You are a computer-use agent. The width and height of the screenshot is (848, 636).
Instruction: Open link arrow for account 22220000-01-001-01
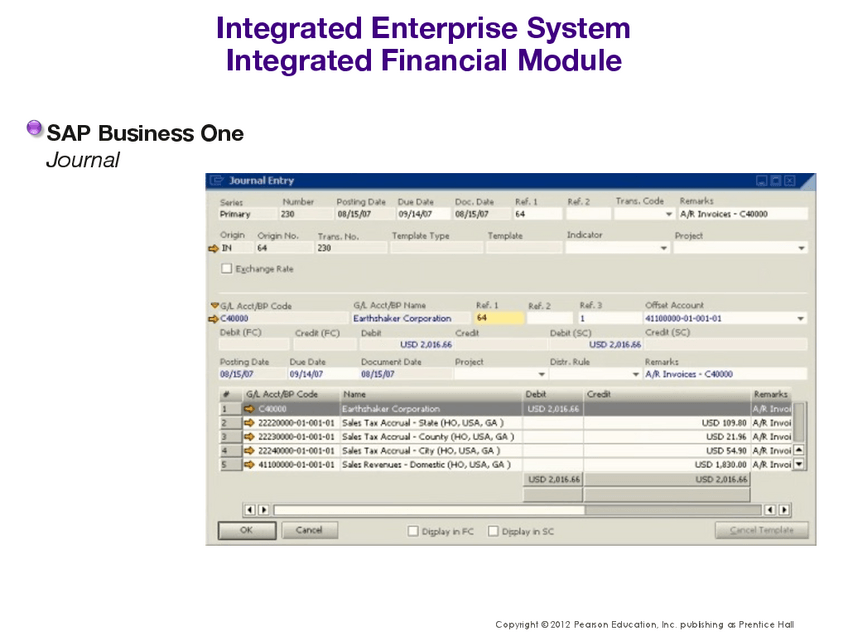tap(249, 423)
